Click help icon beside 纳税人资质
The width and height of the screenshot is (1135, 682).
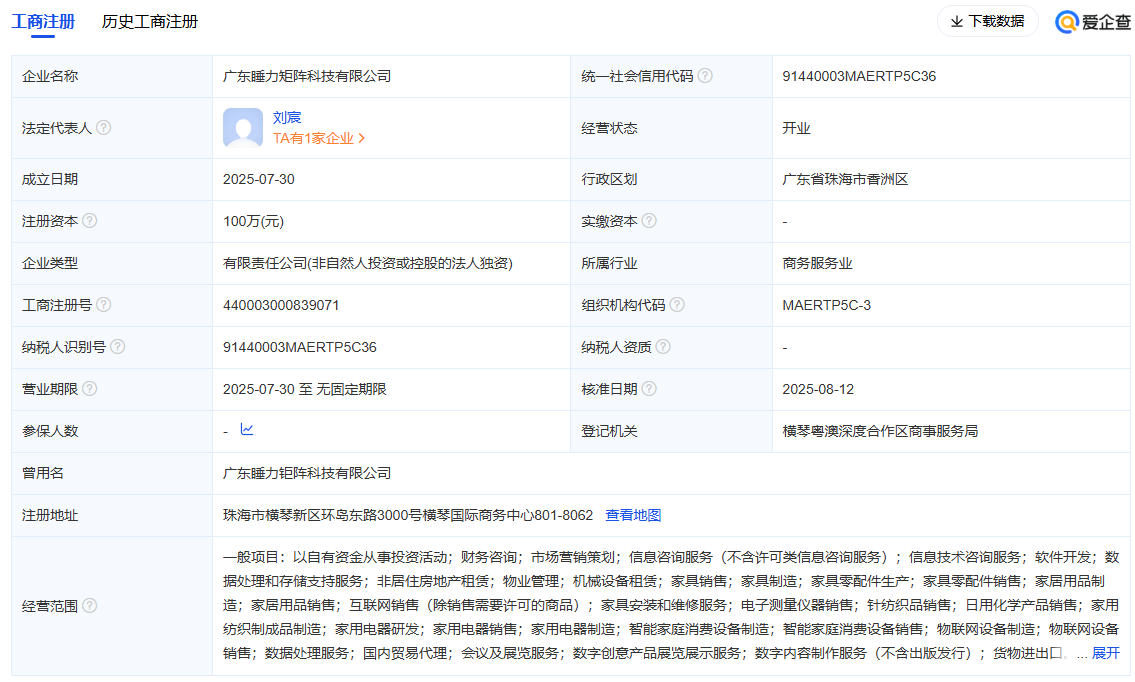pyautogui.click(x=663, y=347)
